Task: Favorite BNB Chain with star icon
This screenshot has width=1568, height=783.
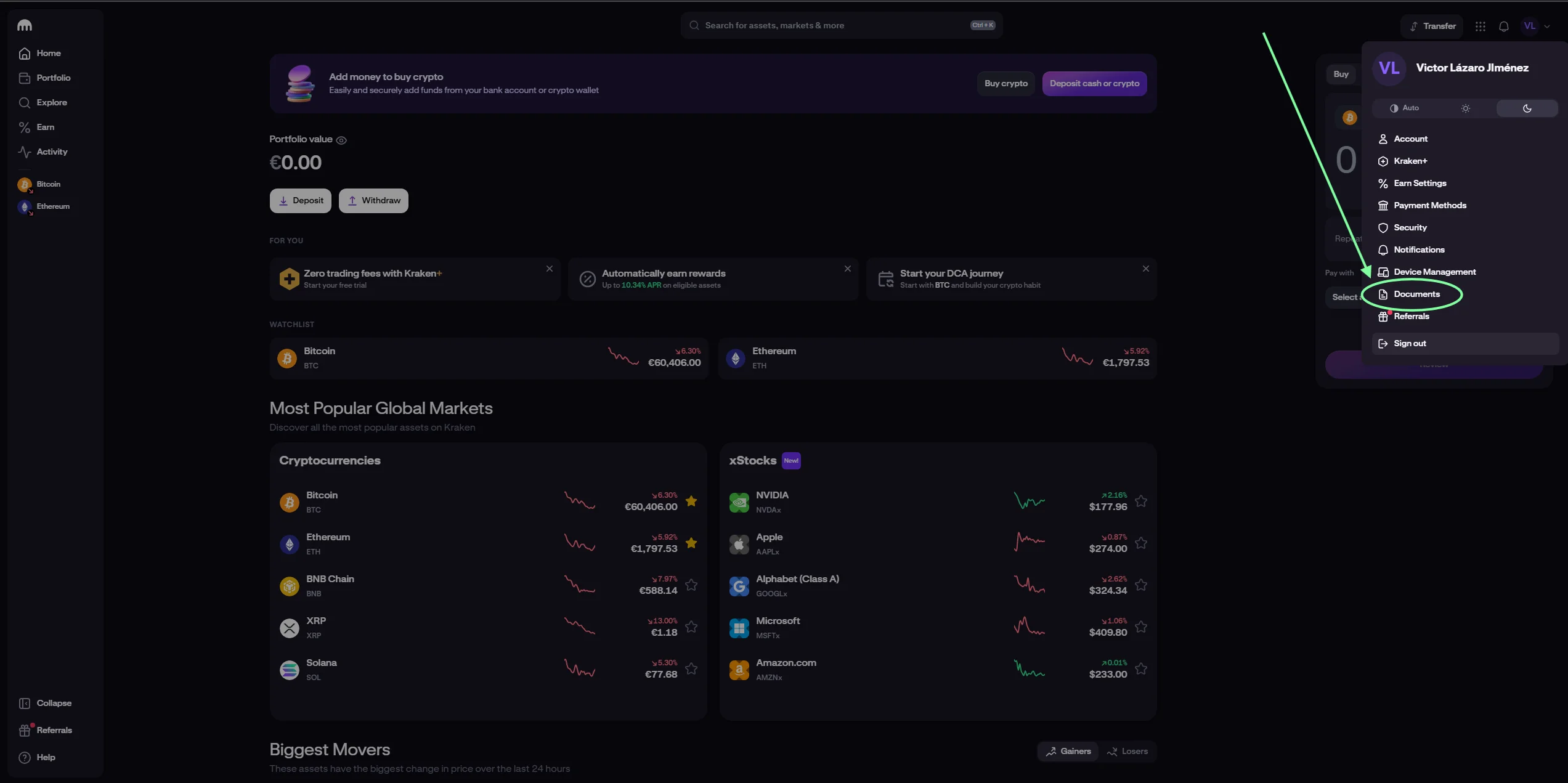Action: point(691,585)
